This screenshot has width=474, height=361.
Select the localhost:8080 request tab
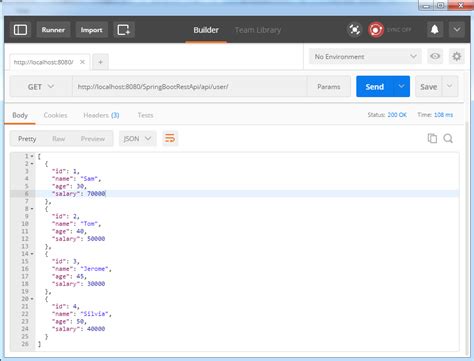click(x=43, y=62)
